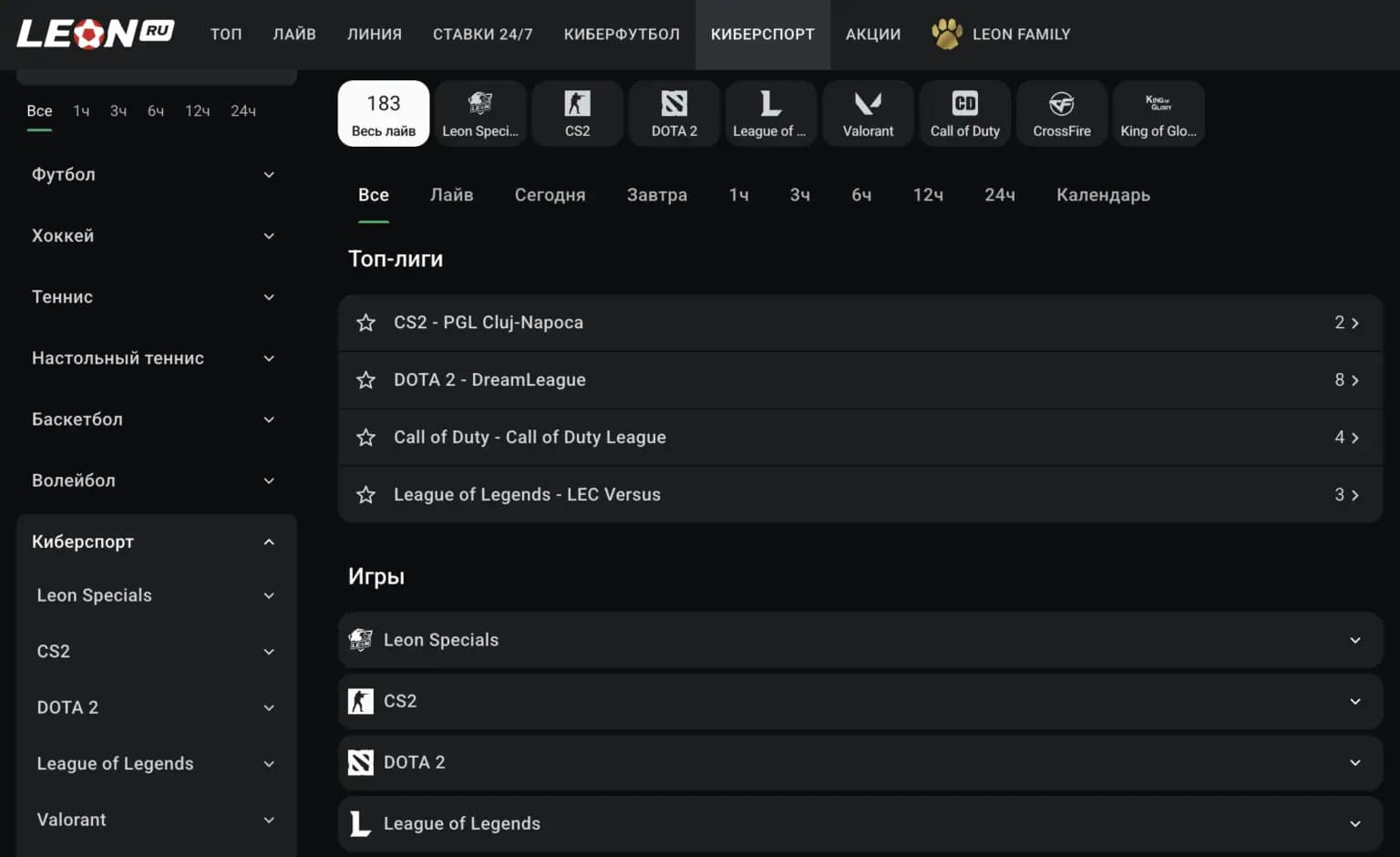This screenshot has height=857, width=1400.
Task: Click the Leon Specials icon in Игры list
Action: 361,640
